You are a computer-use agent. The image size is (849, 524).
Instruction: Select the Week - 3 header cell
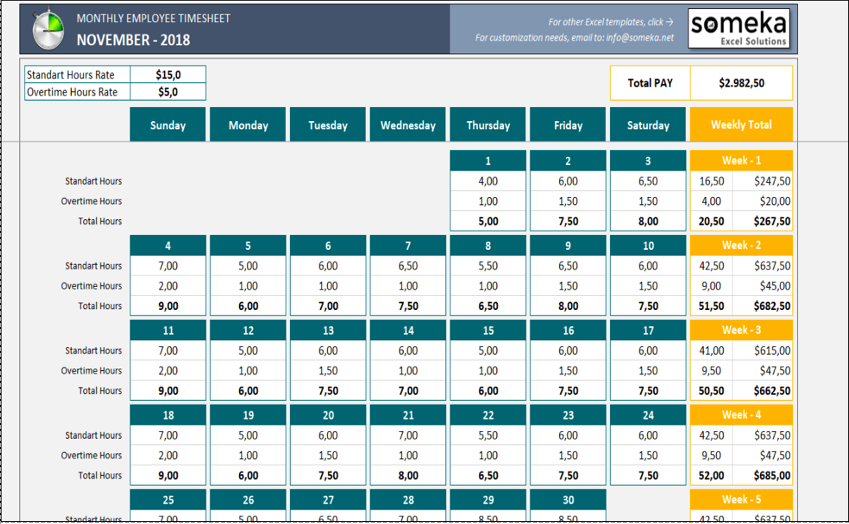point(741,330)
